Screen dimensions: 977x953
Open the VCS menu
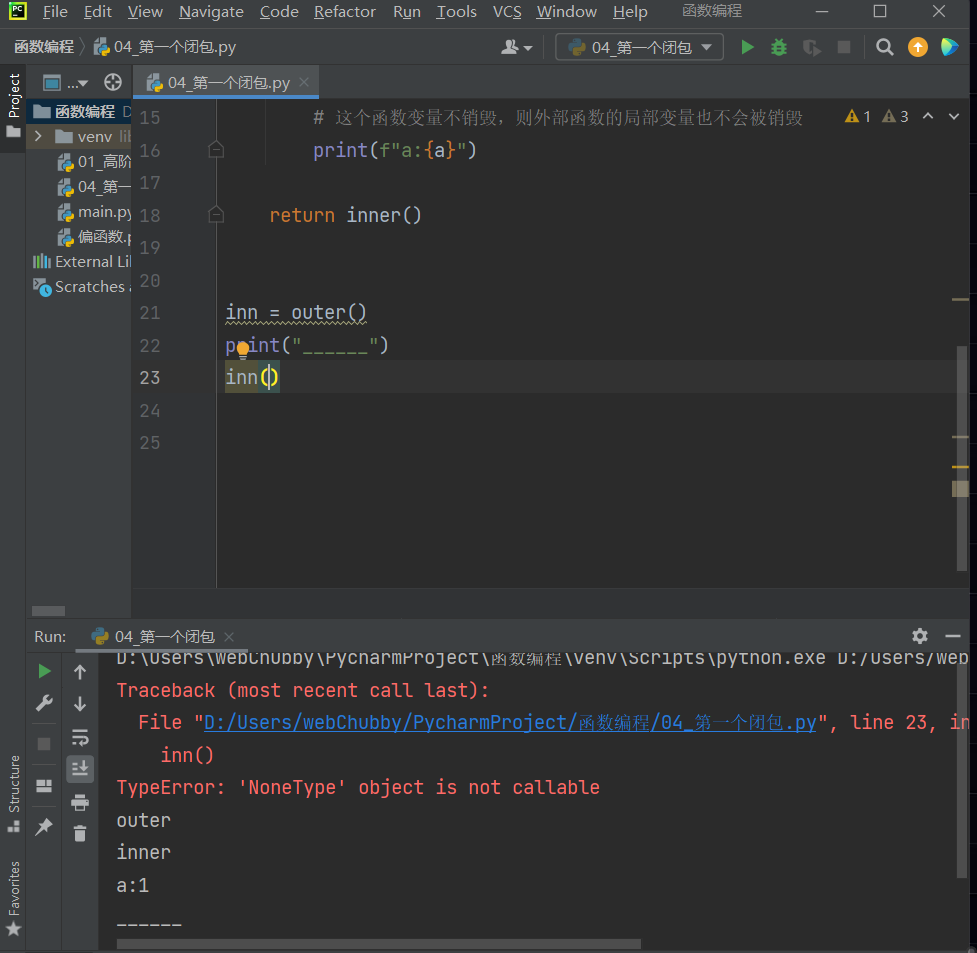(507, 12)
